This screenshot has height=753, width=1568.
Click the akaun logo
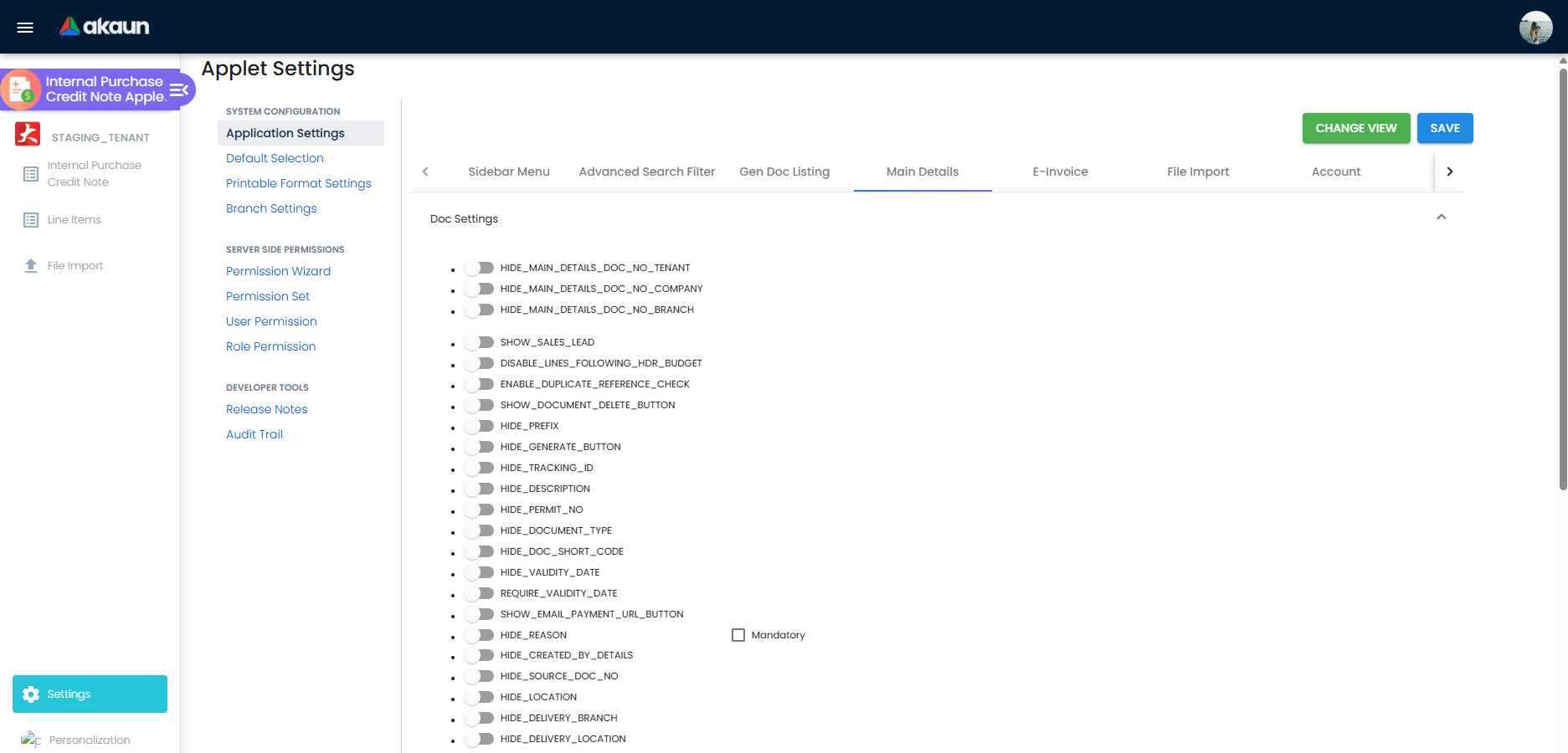pos(105,27)
